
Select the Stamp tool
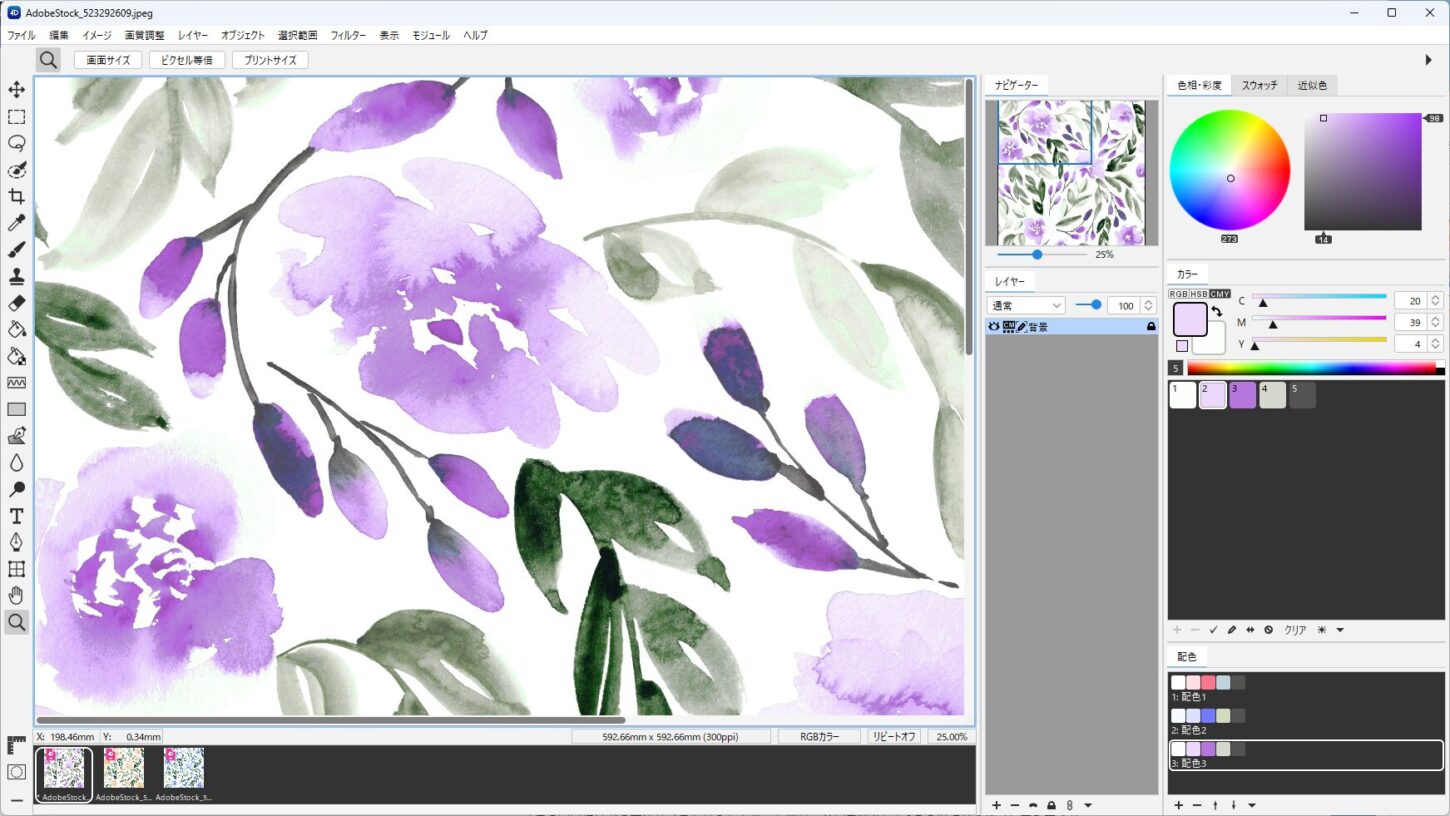click(16, 276)
